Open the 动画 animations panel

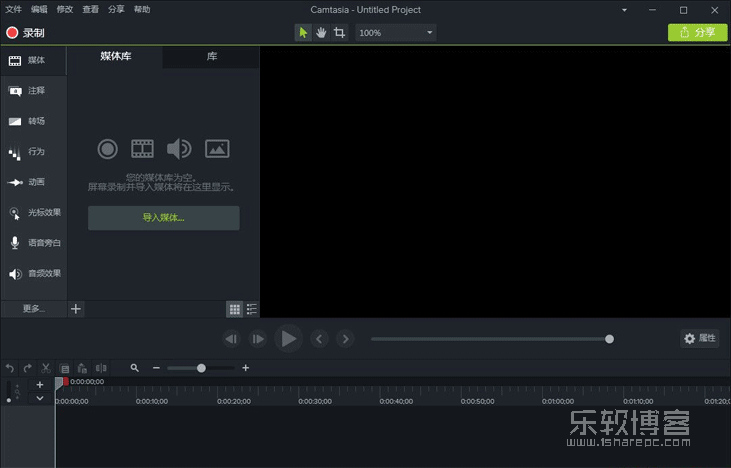point(34,182)
